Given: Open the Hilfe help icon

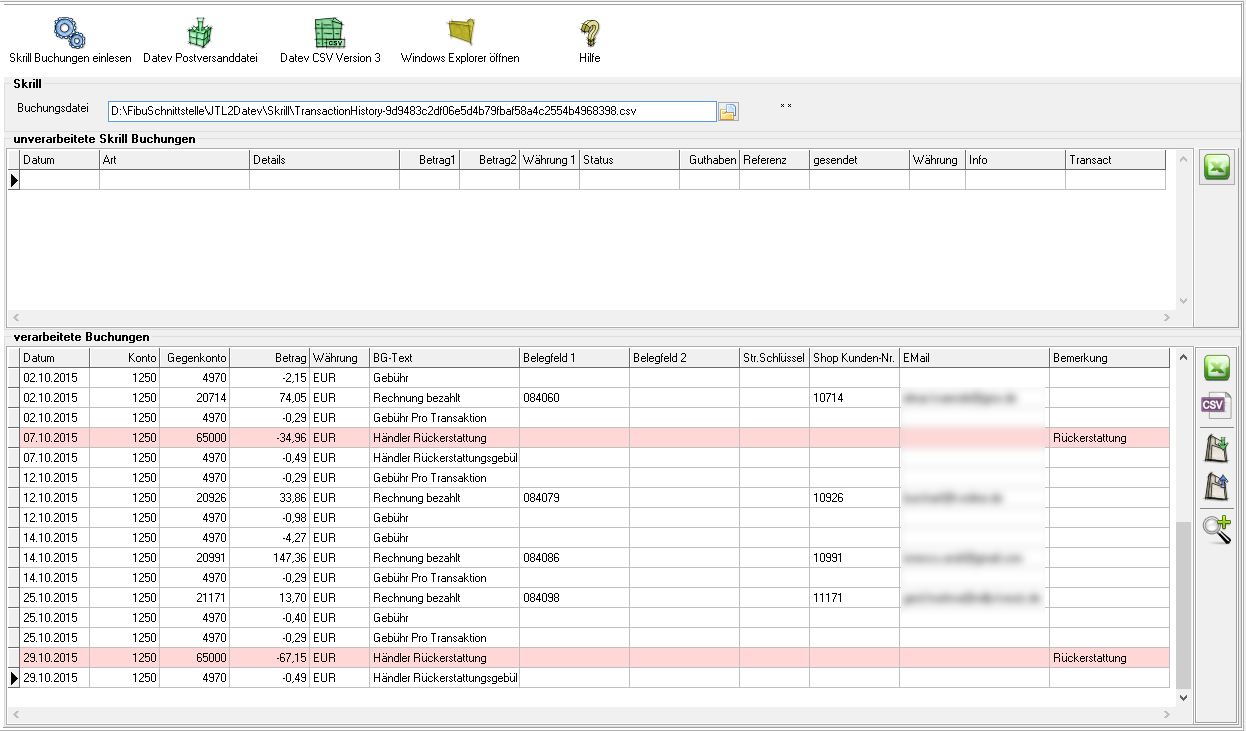Looking at the screenshot, I should (589, 33).
